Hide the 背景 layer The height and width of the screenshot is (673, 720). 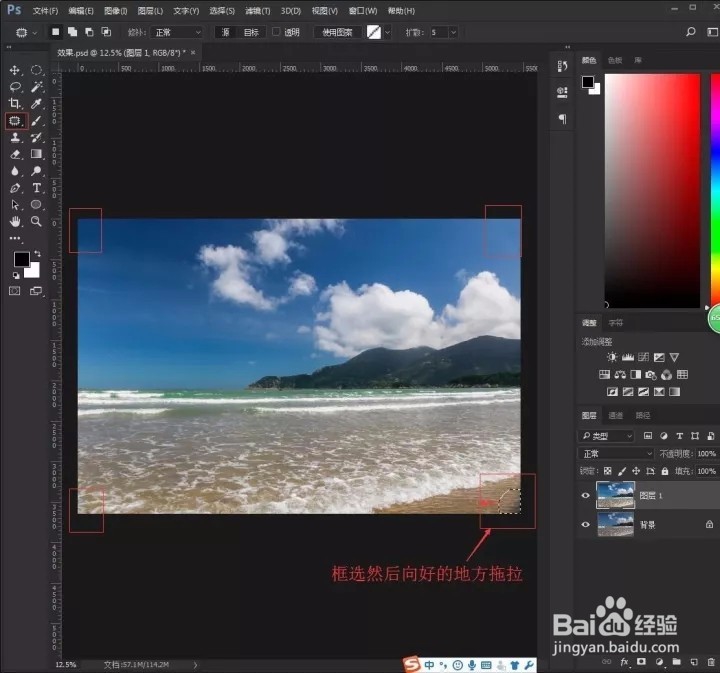click(585, 524)
